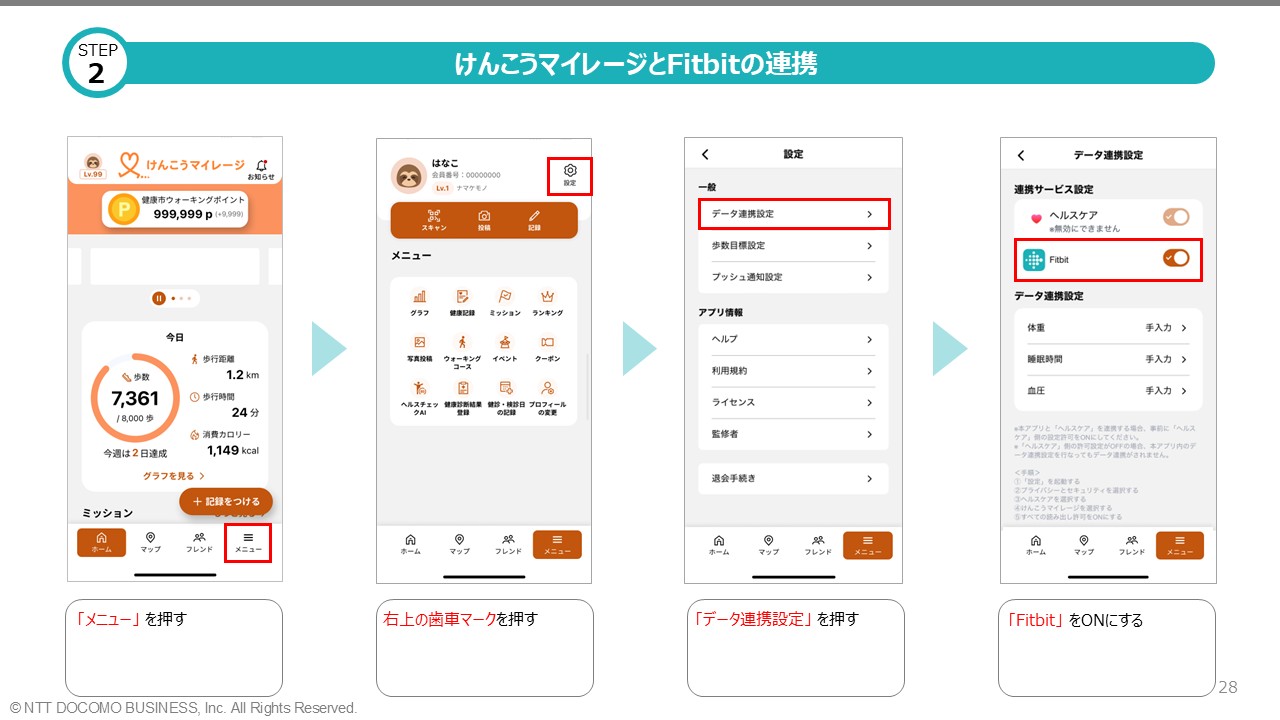The image size is (1280, 720).
Task: Tap the 999,999 p point balance
Action: 183,214
